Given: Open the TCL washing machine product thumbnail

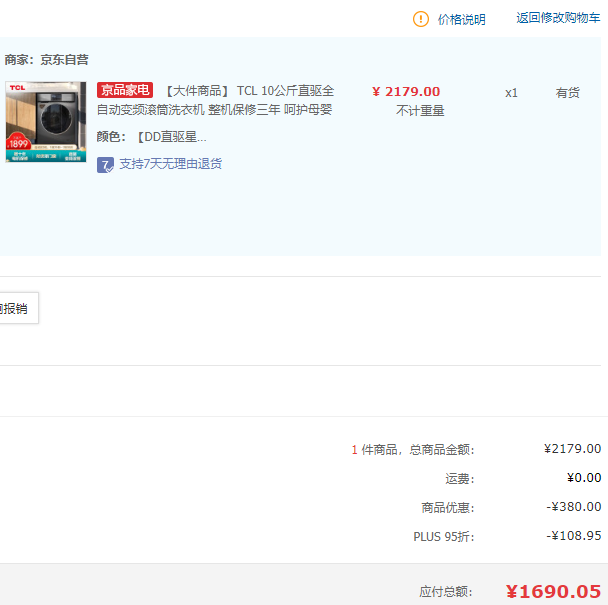Looking at the screenshot, I should point(46,122).
